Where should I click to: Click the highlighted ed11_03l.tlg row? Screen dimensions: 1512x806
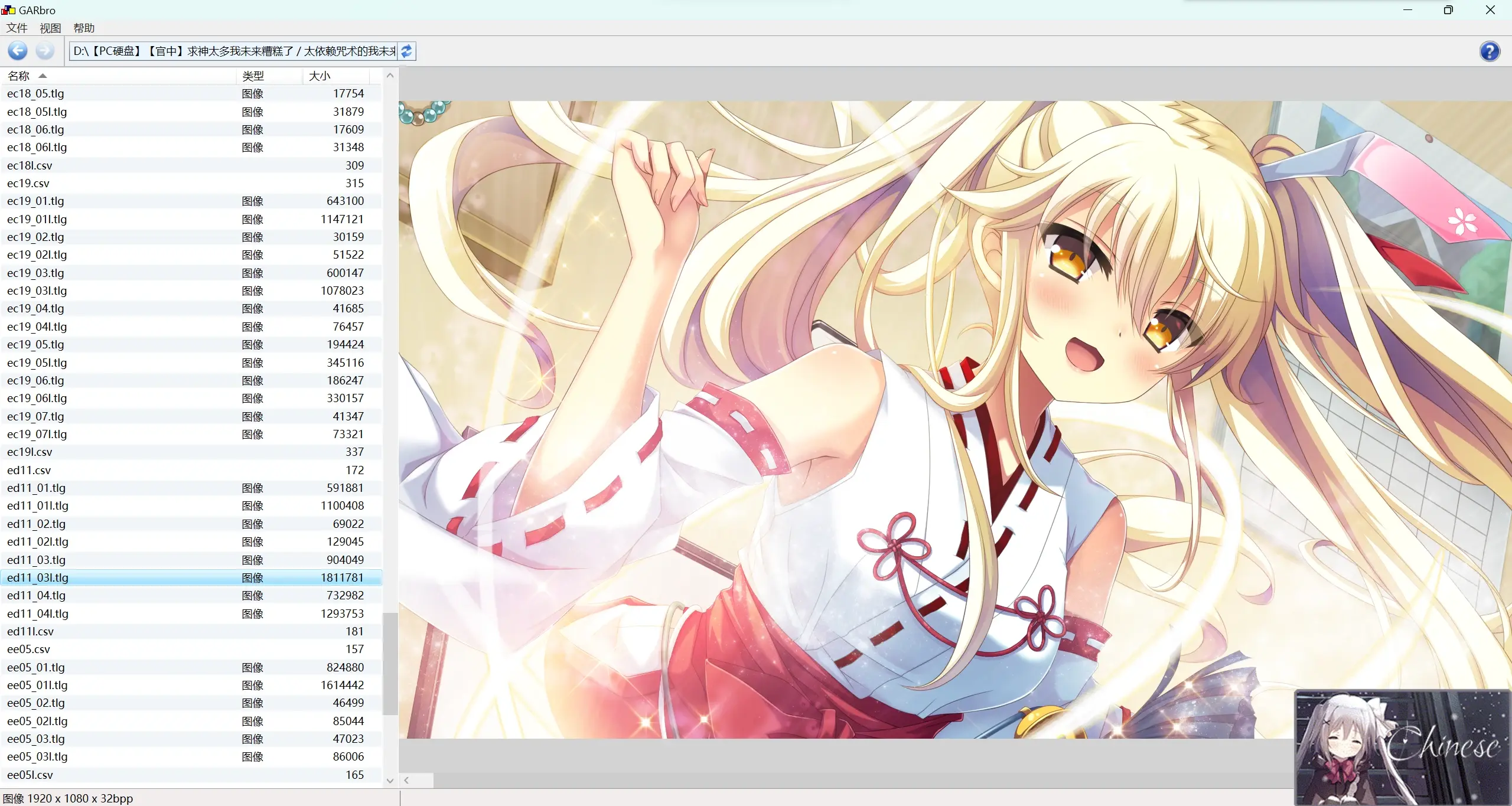pyautogui.click(x=191, y=577)
